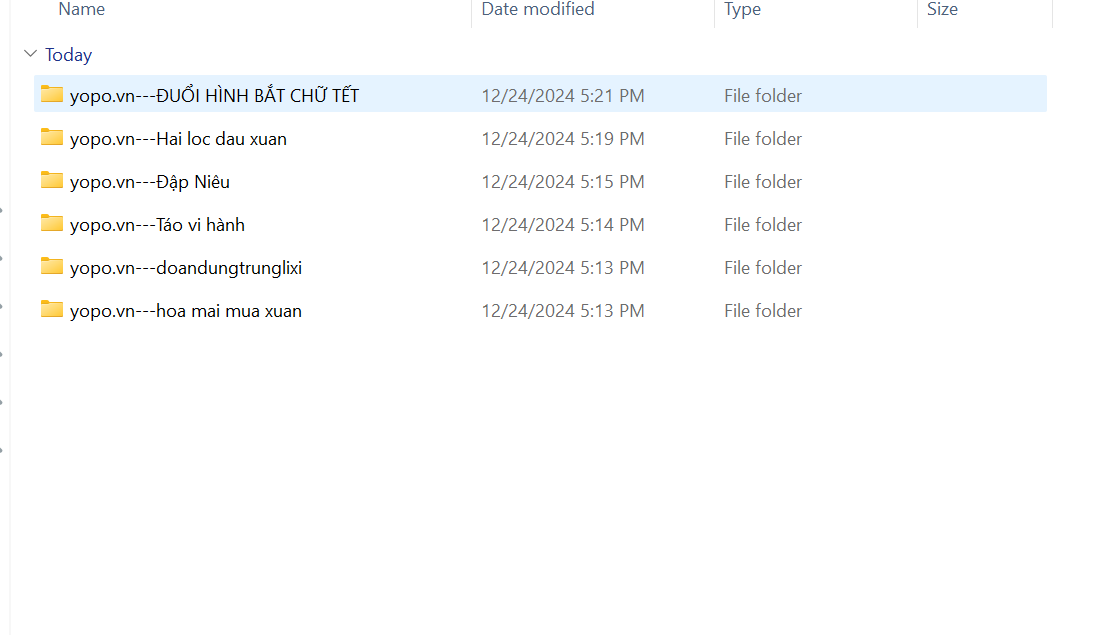Click the hoa mai mua xuan folder icon

coord(52,310)
